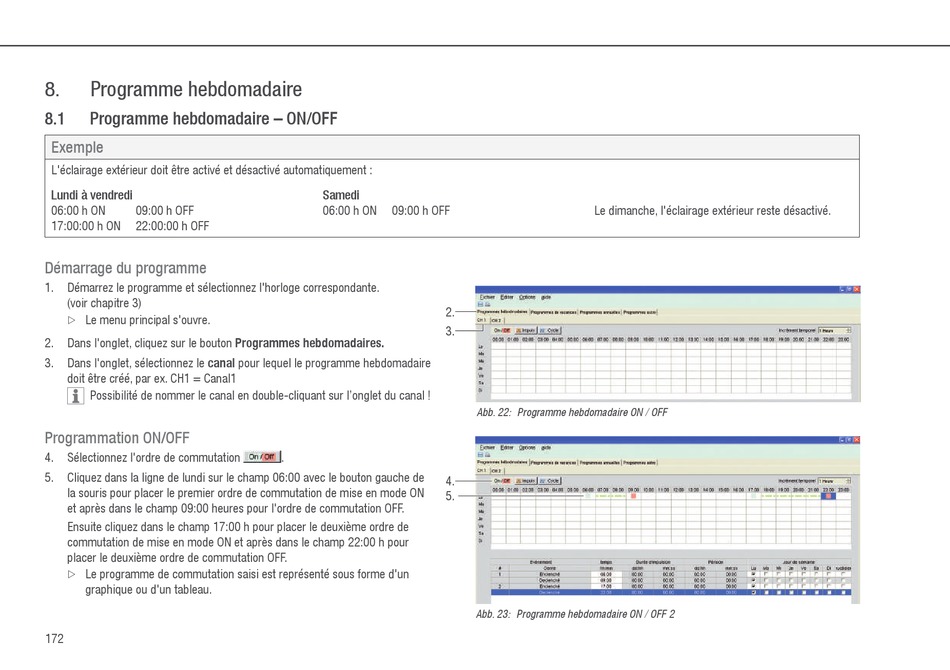The height and width of the screenshot is (670, 950).
Task: Toggle Lu checkbox in the highlighted 22:00 Déclenché row
Action: click(x=754, y=592)
